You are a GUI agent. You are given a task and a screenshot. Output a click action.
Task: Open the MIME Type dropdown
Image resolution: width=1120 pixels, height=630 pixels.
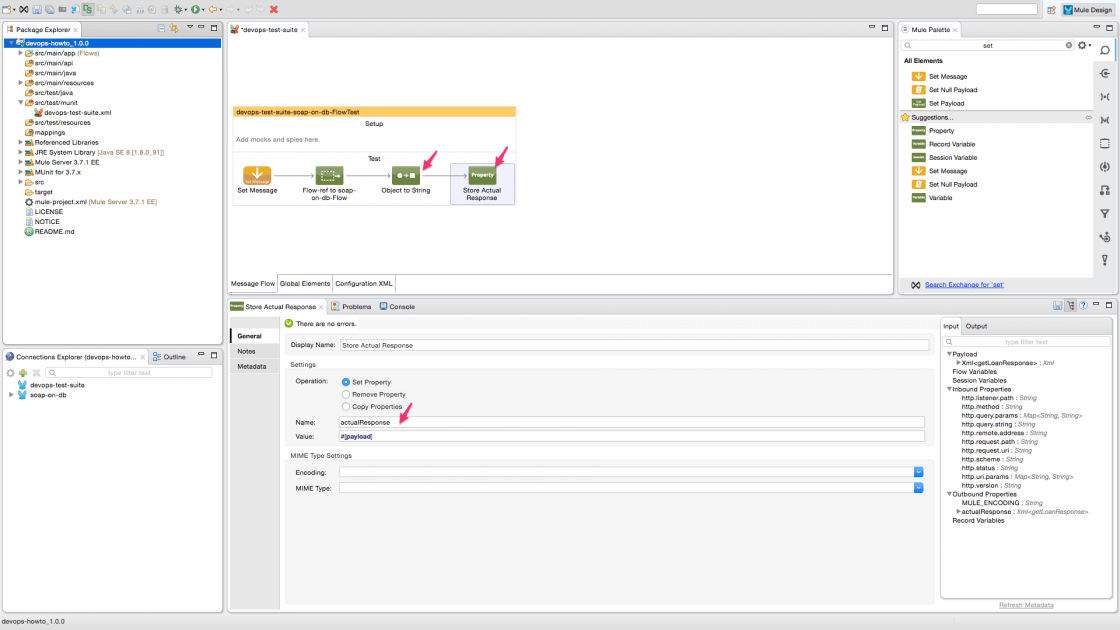919,488
